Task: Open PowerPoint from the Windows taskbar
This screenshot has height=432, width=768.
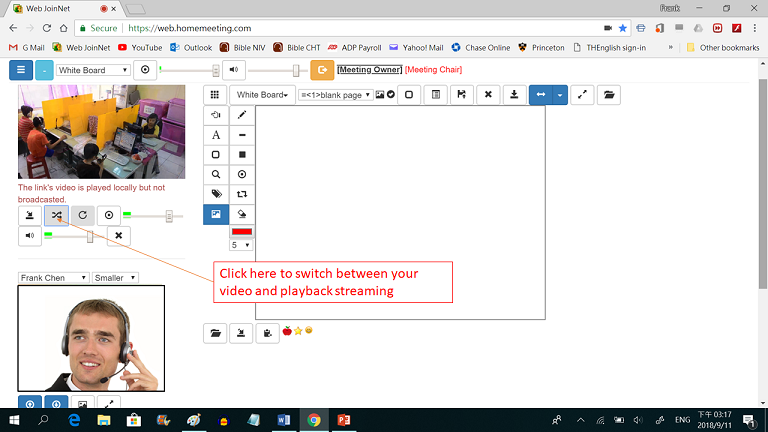Action: point(342,420)
